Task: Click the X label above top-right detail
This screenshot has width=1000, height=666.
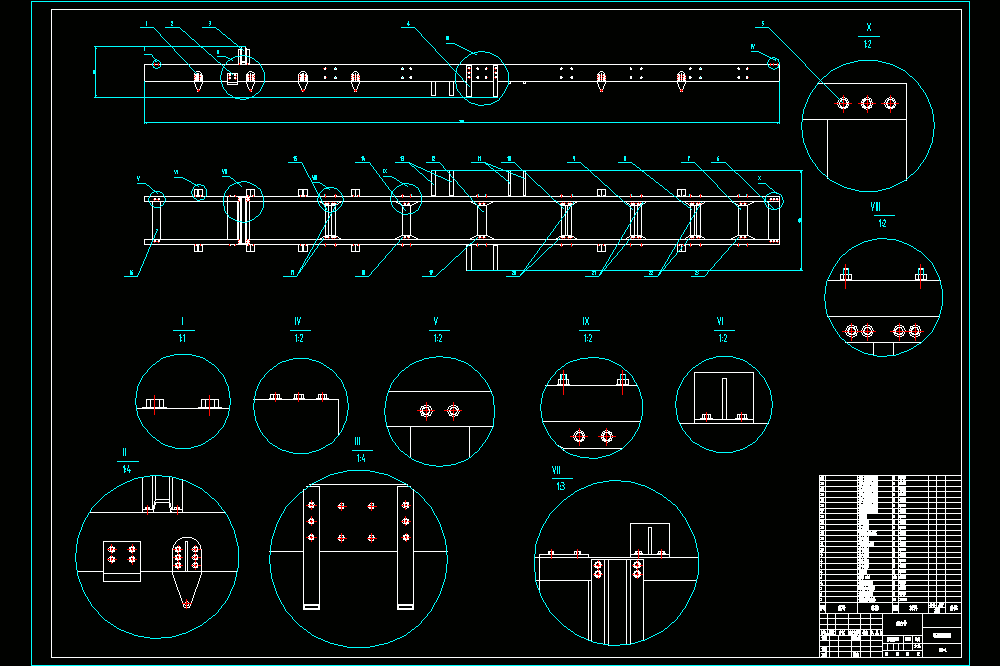Action: click(x=869, y=27)
